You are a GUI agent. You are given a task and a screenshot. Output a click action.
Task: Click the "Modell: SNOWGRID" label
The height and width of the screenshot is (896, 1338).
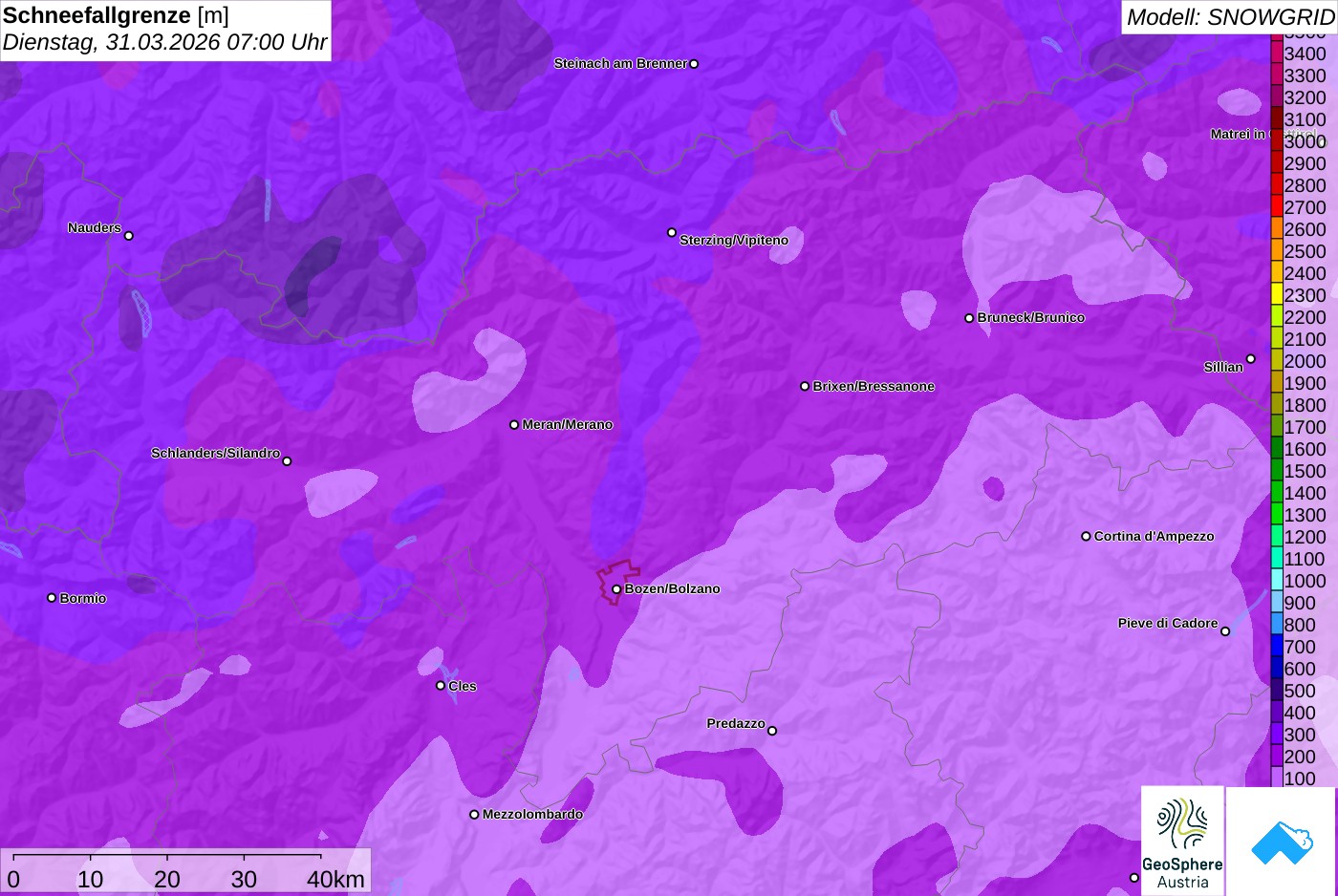(1230, 17)
